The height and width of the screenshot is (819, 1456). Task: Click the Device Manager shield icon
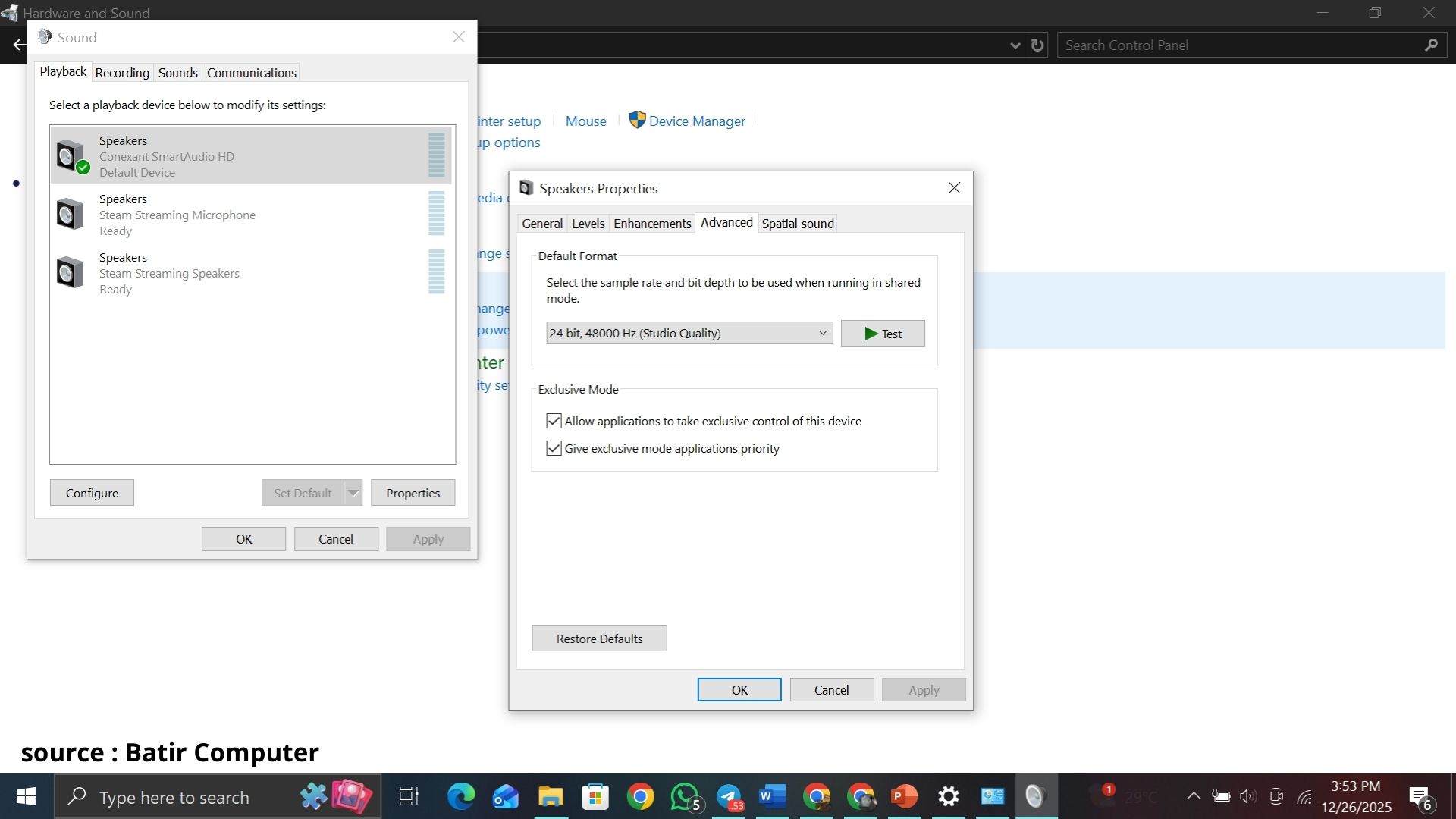637,121
